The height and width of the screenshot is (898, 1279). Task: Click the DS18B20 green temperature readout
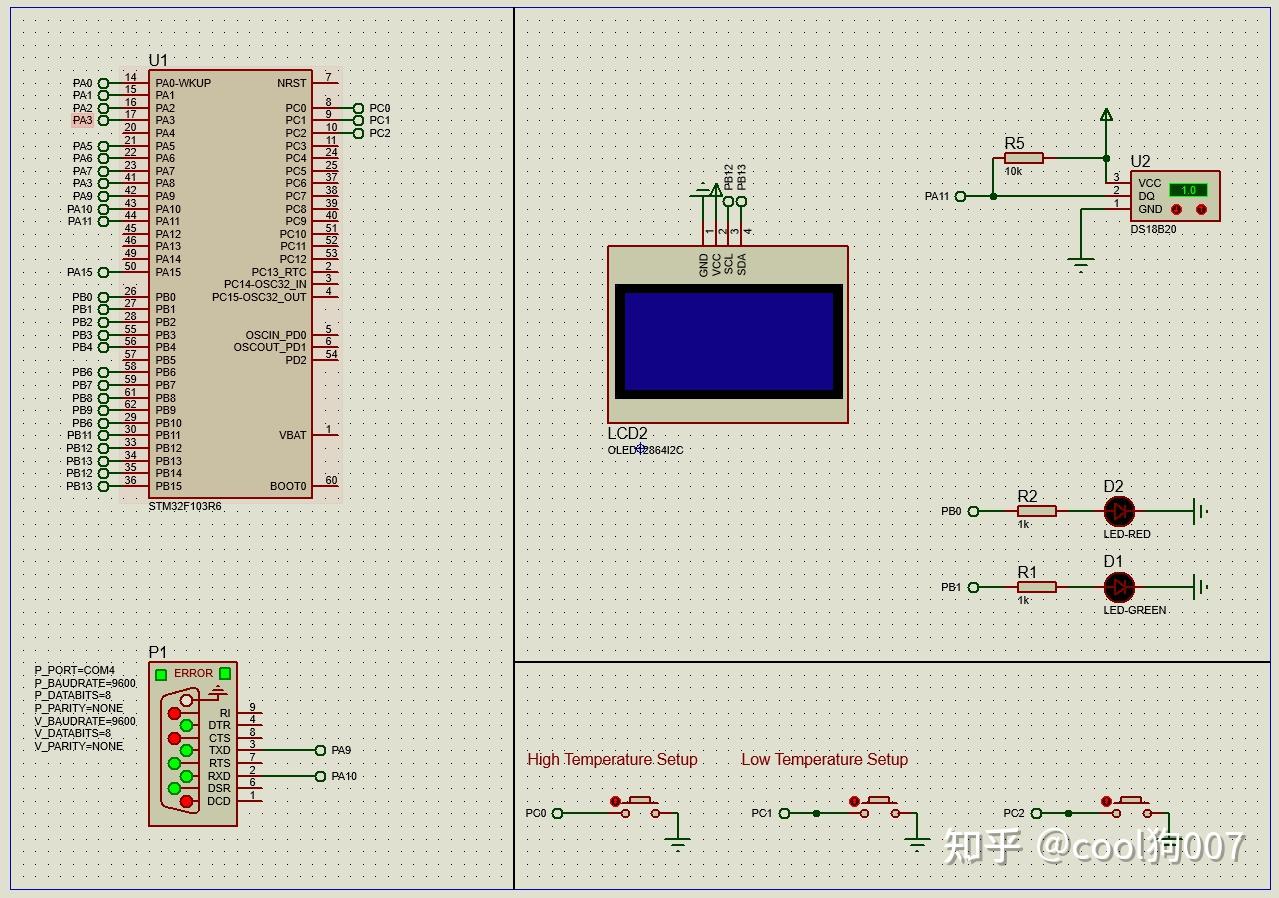point(1188,189)
